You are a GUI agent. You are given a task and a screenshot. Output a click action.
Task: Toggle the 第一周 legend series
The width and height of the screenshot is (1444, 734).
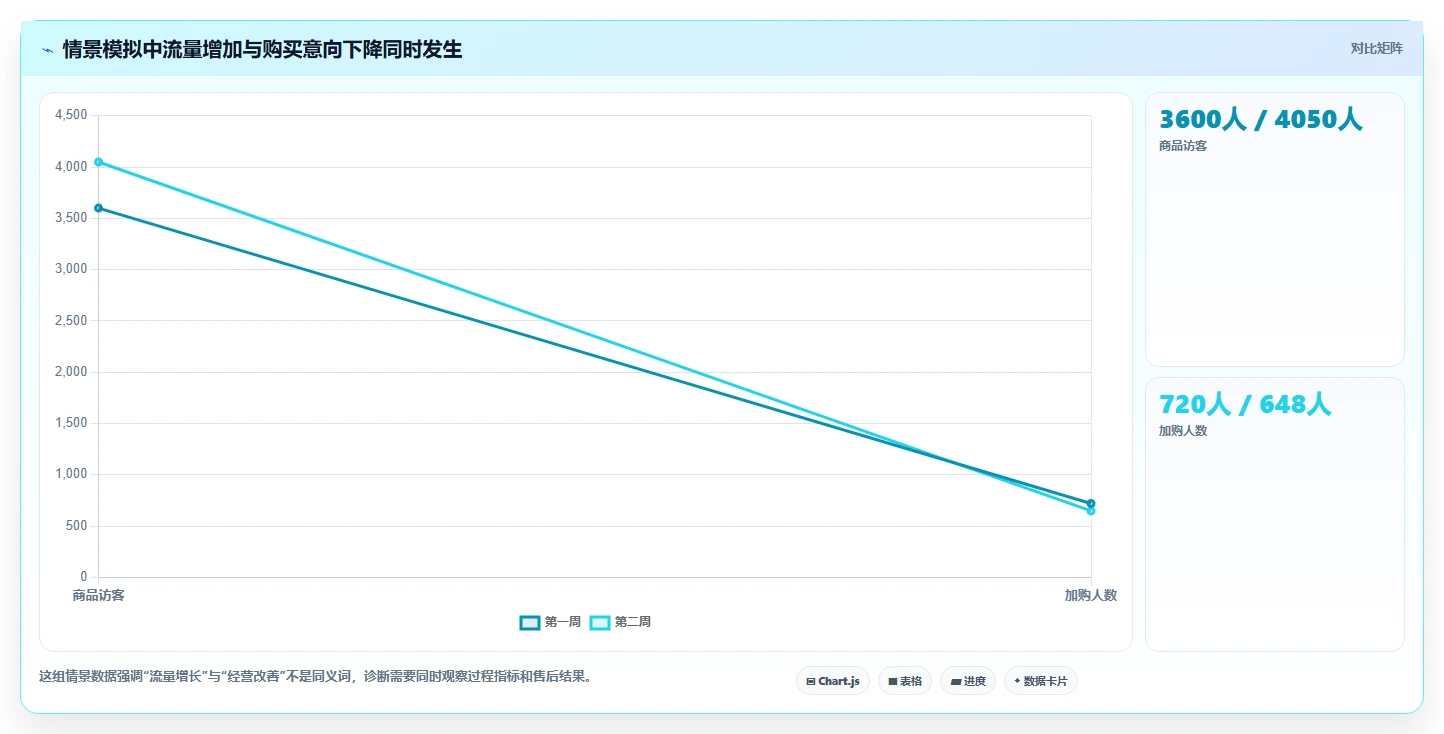[x=550, y=622]
